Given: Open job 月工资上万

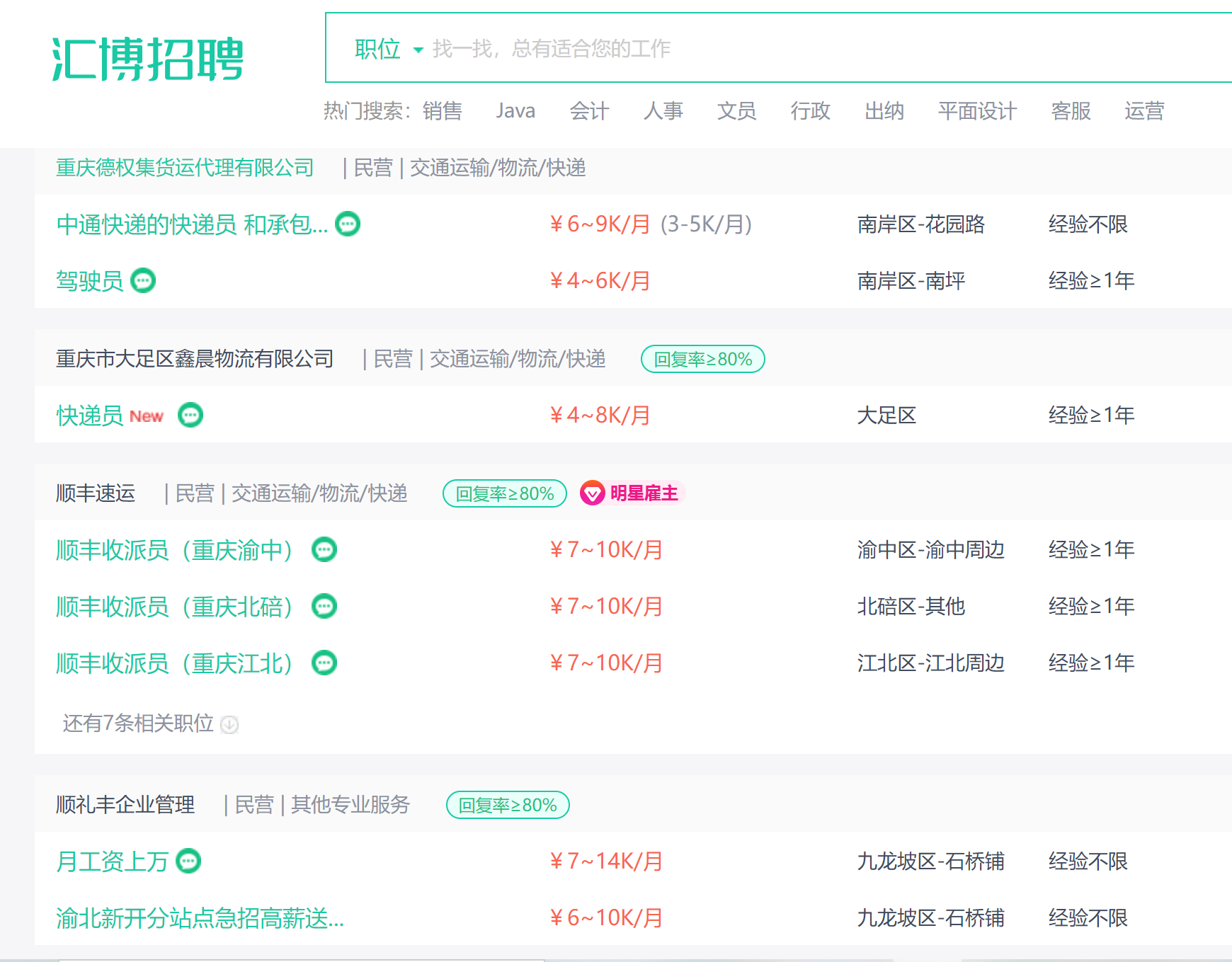Looking at the screenshot, I should click(112, 861).
